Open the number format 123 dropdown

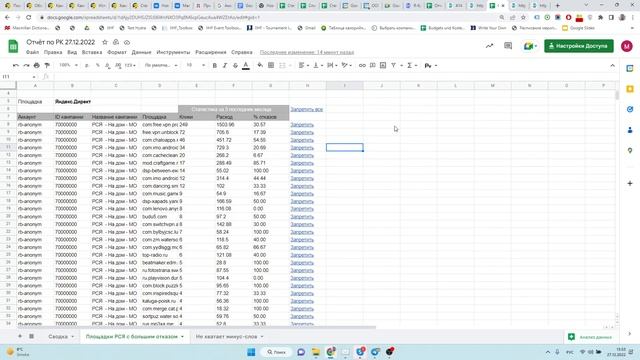click(130, 65)
